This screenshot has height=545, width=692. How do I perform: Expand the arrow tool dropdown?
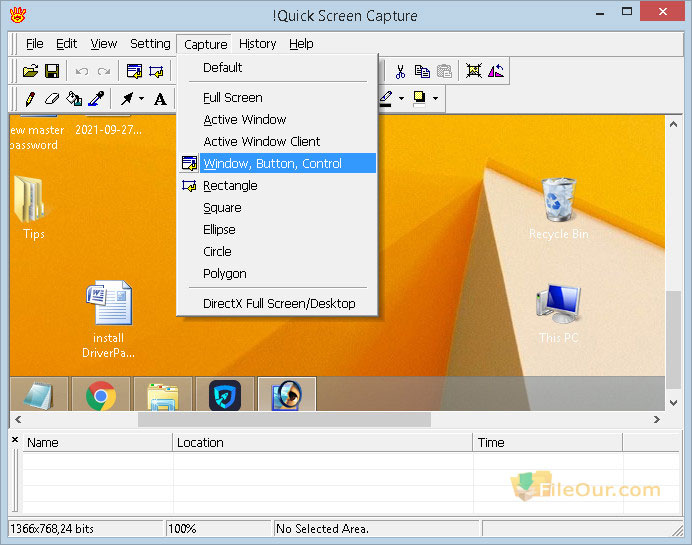click(141, 98)
